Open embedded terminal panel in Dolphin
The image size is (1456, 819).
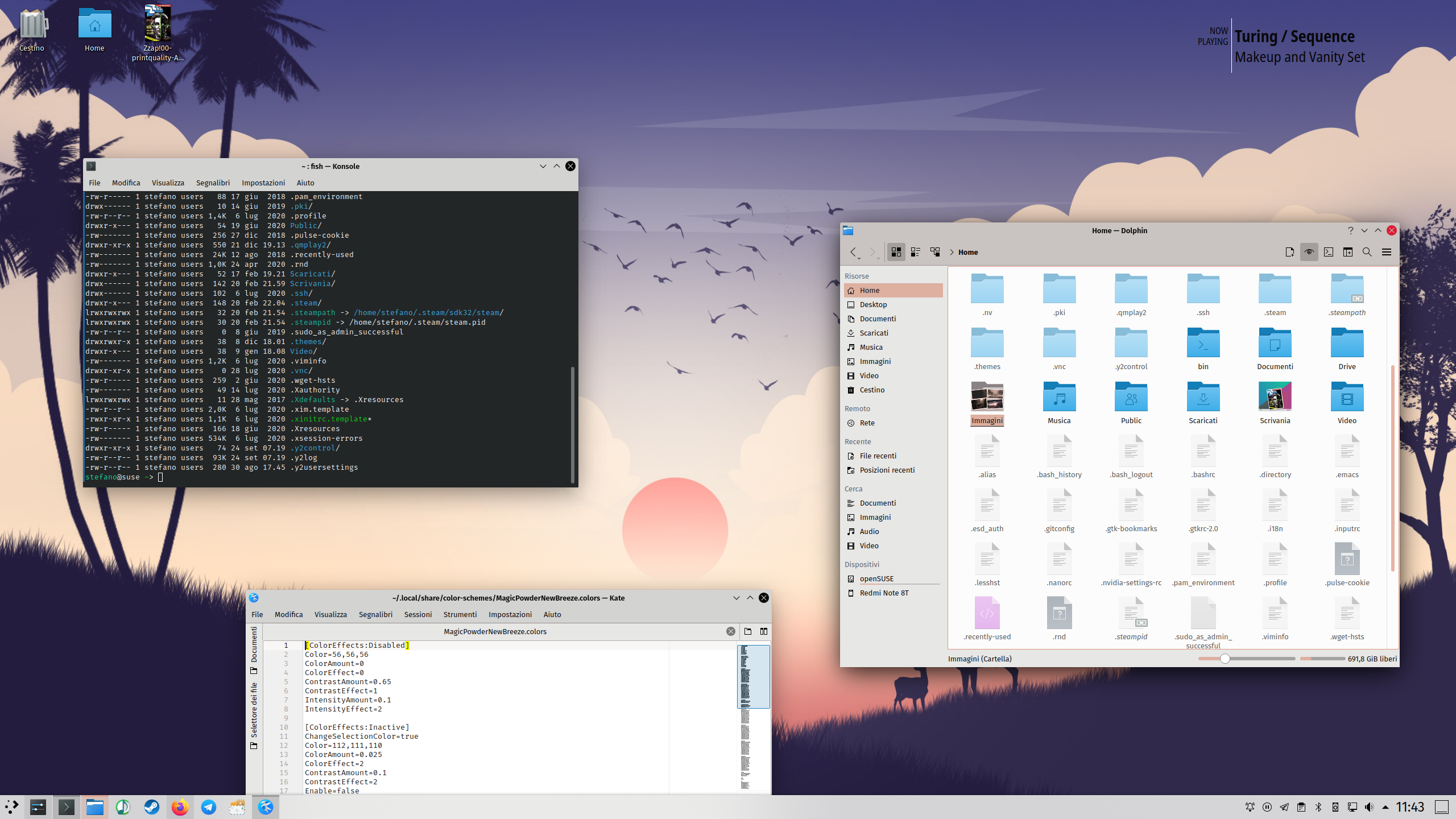click(x=1328, y=252)
